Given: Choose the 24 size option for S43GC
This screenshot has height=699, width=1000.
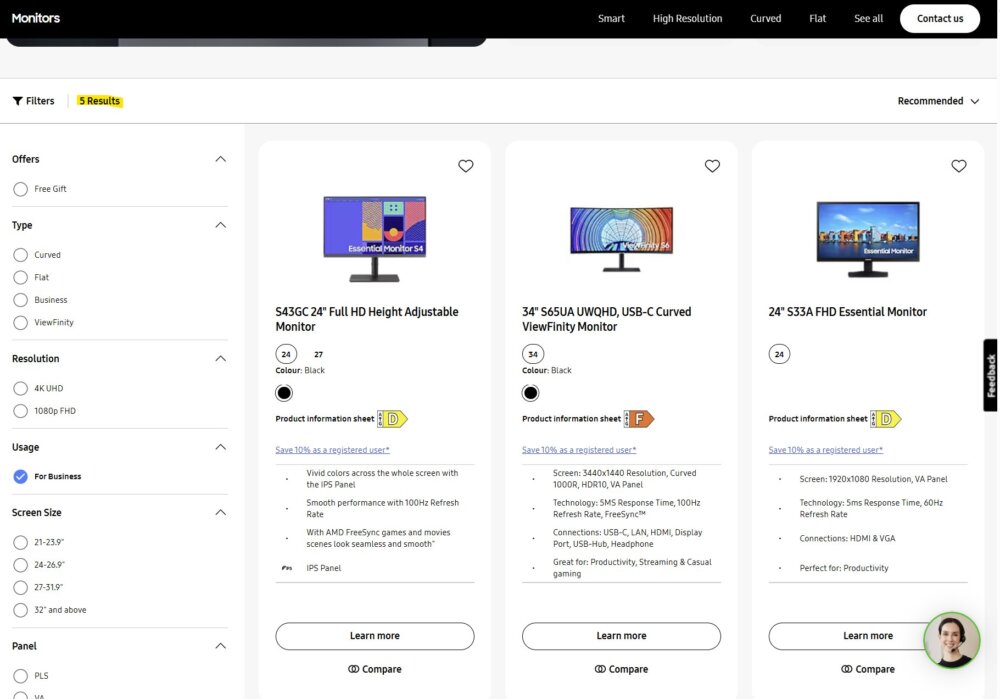Looking at the screenshot, I should (x=286, y=354).
